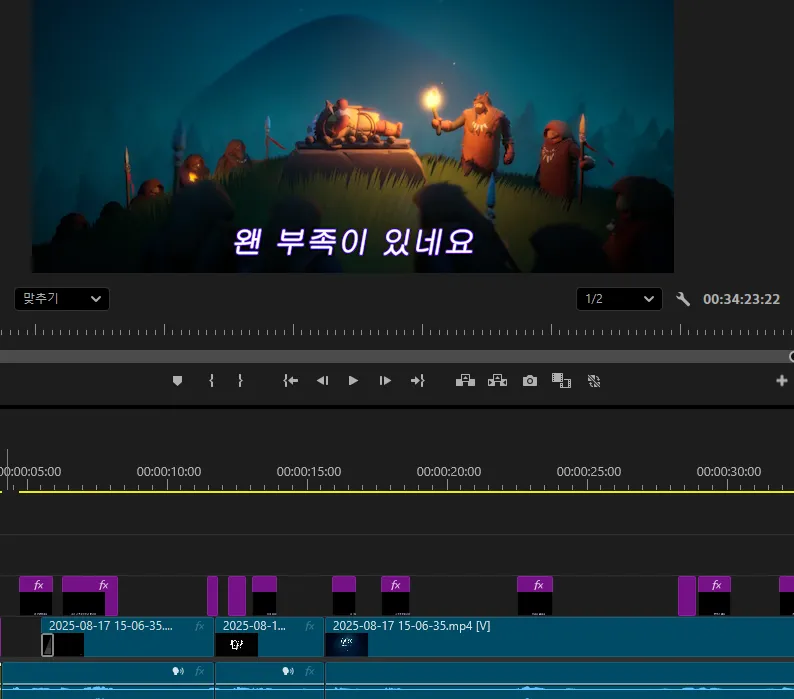Click 00:00:20:00 on the timeline ruler

click(449, 472)
